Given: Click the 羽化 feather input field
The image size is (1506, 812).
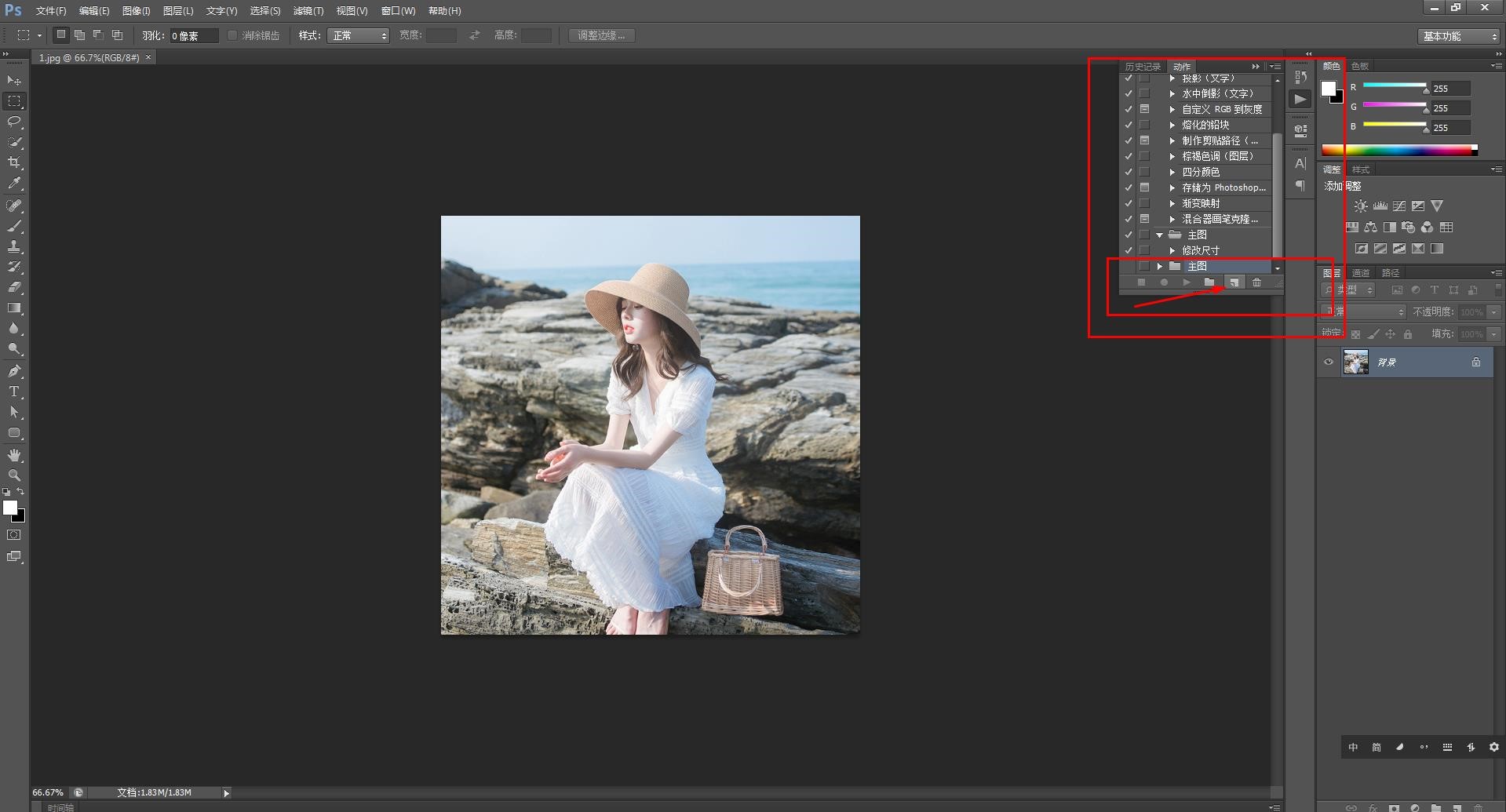Looking at the screenshot, I should point(193,36).
